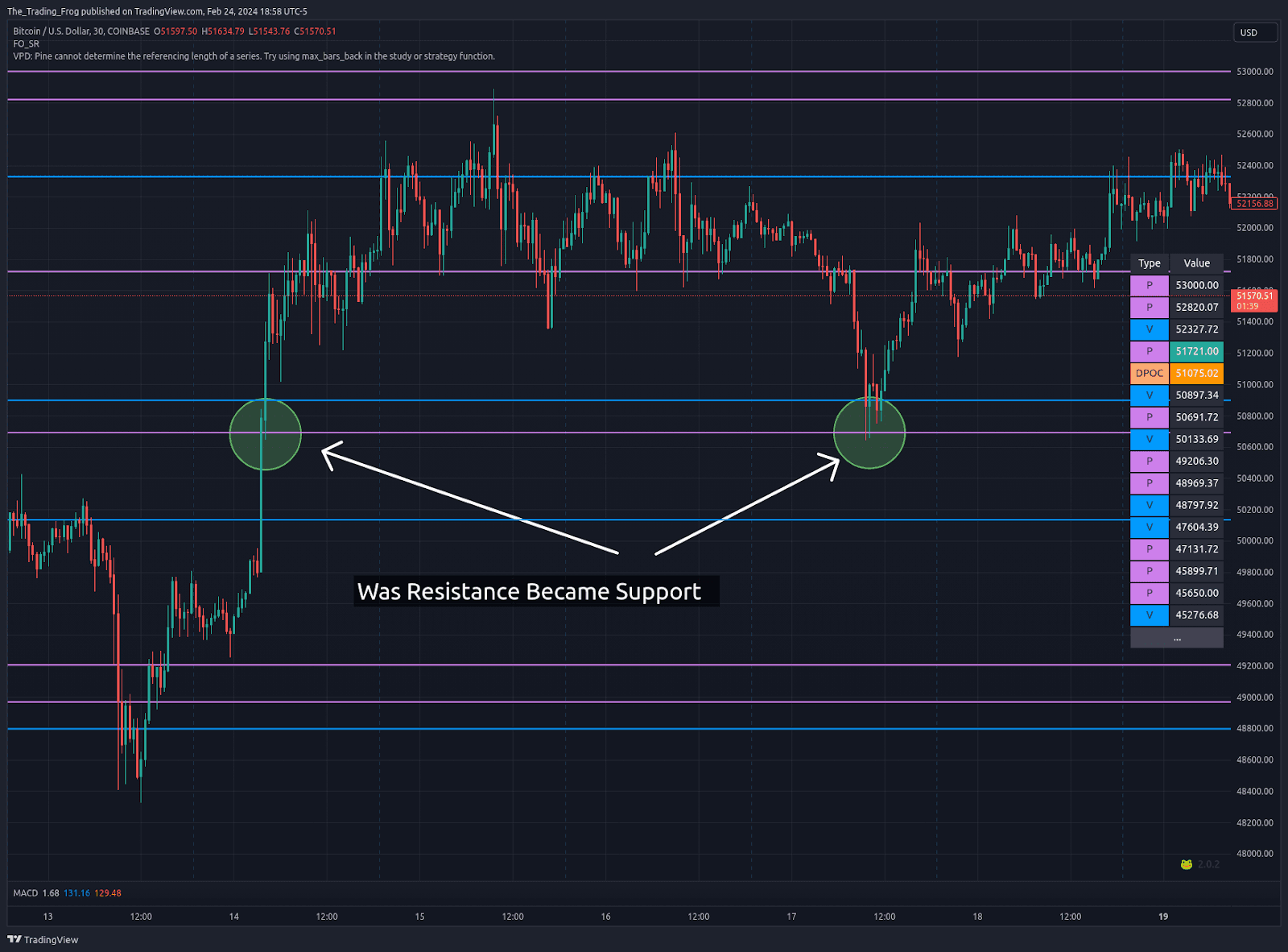Click the close price C51570.51 in header
This screenshot has height=952, width=1288.
pyautogui.click(x=315, y=31)
